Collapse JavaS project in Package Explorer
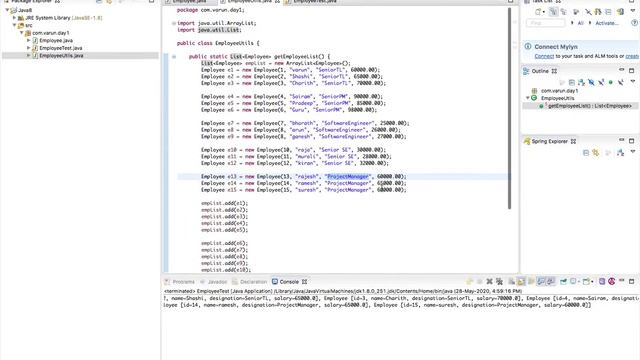 7,10
